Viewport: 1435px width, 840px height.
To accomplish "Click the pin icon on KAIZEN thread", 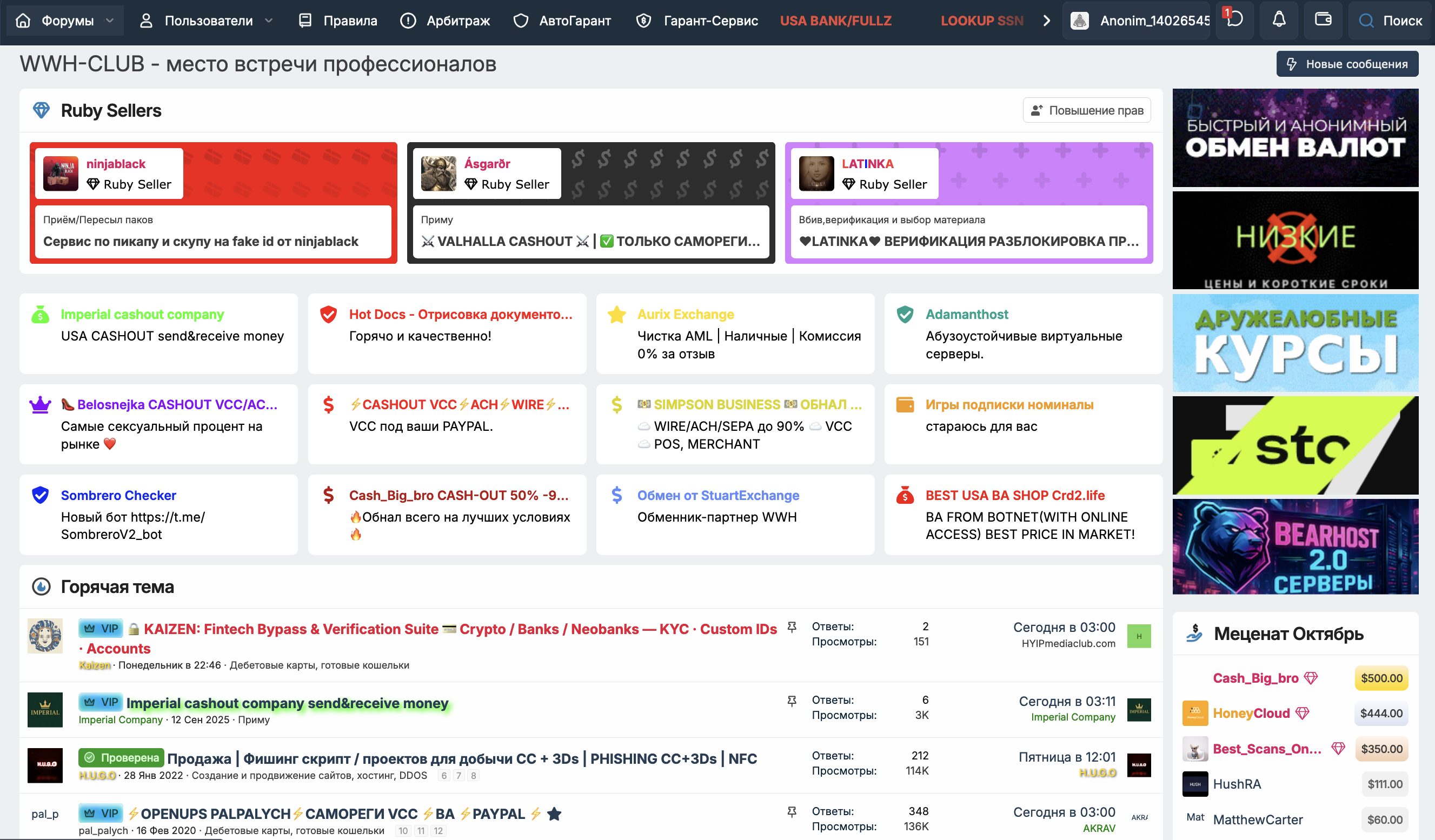I will (x=792, y=627).
